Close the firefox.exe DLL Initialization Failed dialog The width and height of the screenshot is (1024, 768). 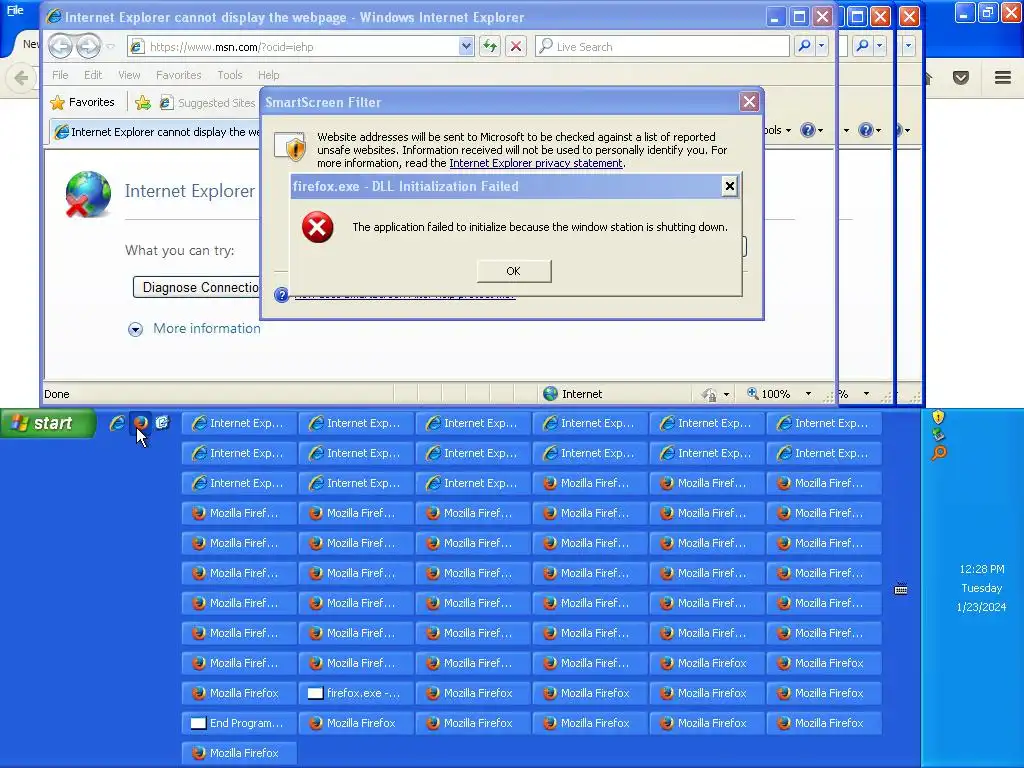[729, 187]
